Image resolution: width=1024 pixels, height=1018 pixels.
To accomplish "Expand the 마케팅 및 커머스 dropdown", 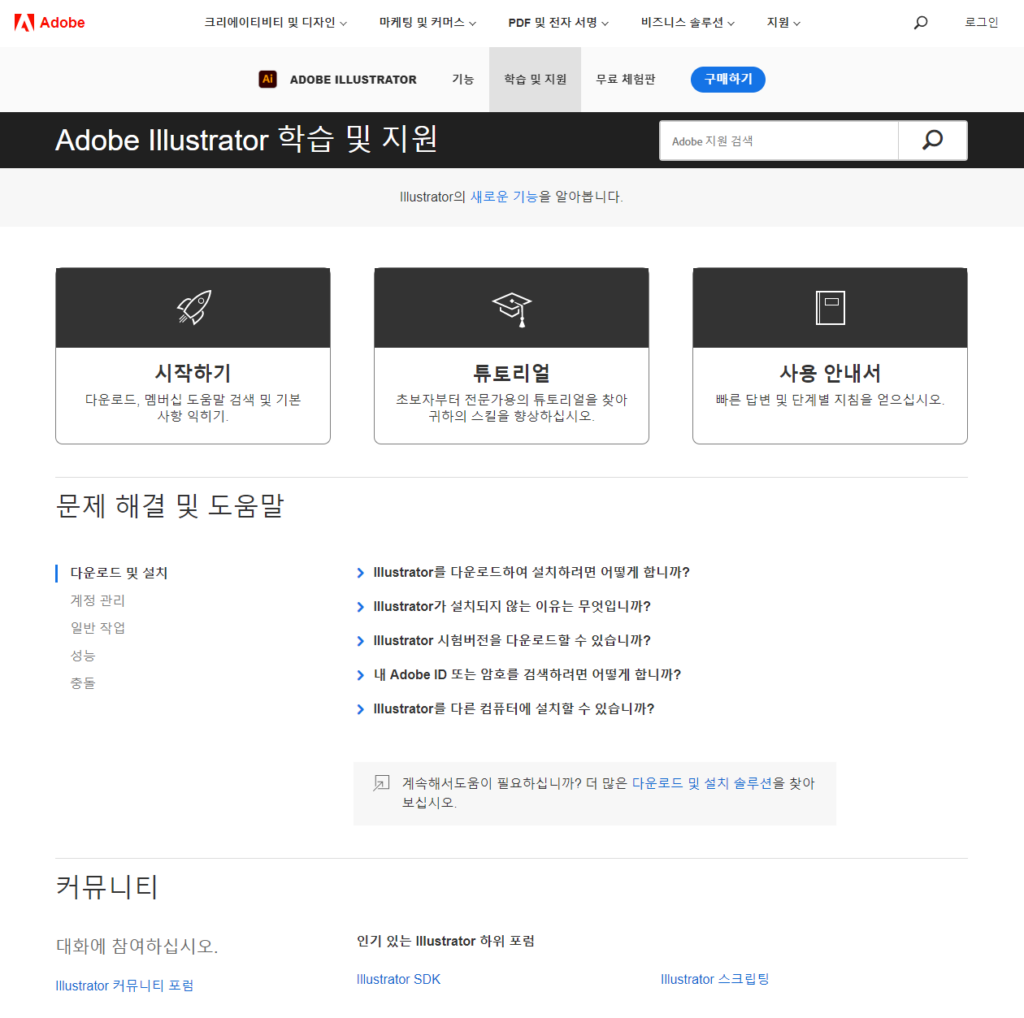I will 427,23.
